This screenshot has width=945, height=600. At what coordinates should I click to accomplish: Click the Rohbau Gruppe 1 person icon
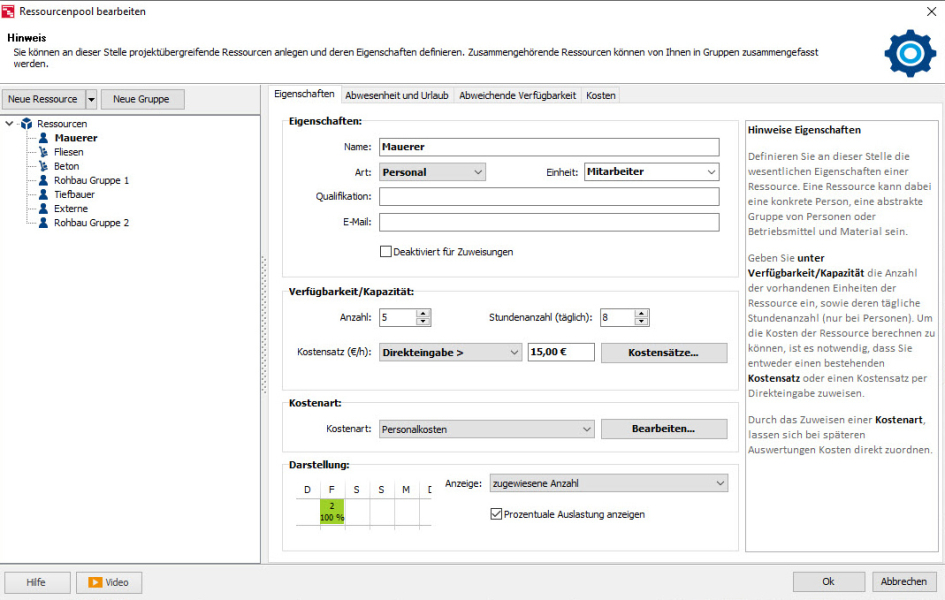(43, 180)
